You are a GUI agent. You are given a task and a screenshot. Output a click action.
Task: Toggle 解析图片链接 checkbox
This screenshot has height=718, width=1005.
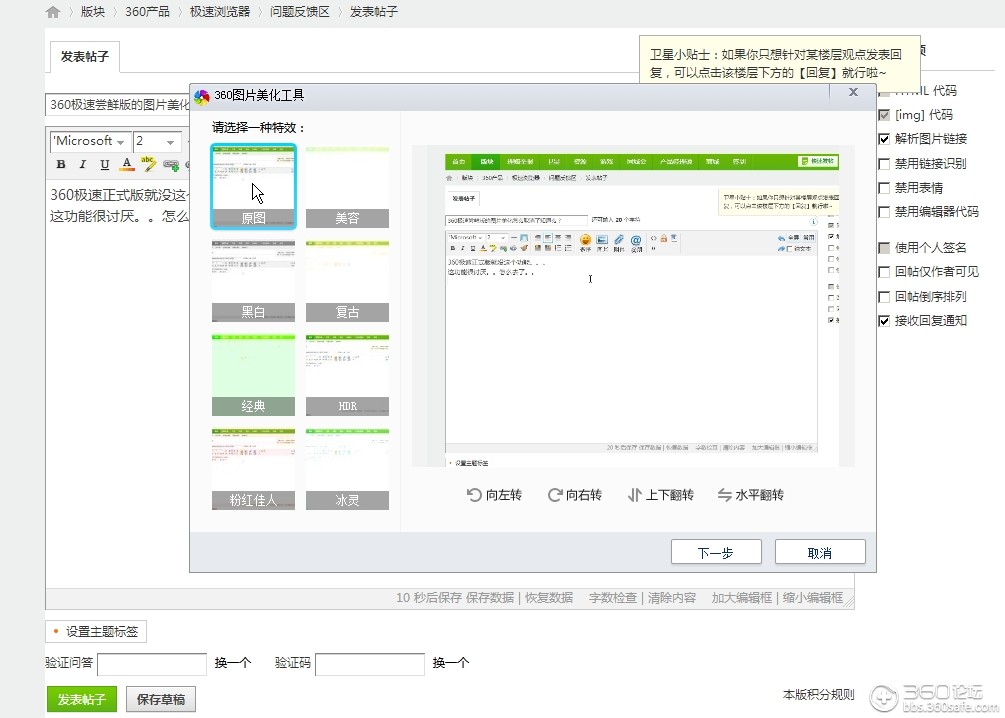click(884, 138)
